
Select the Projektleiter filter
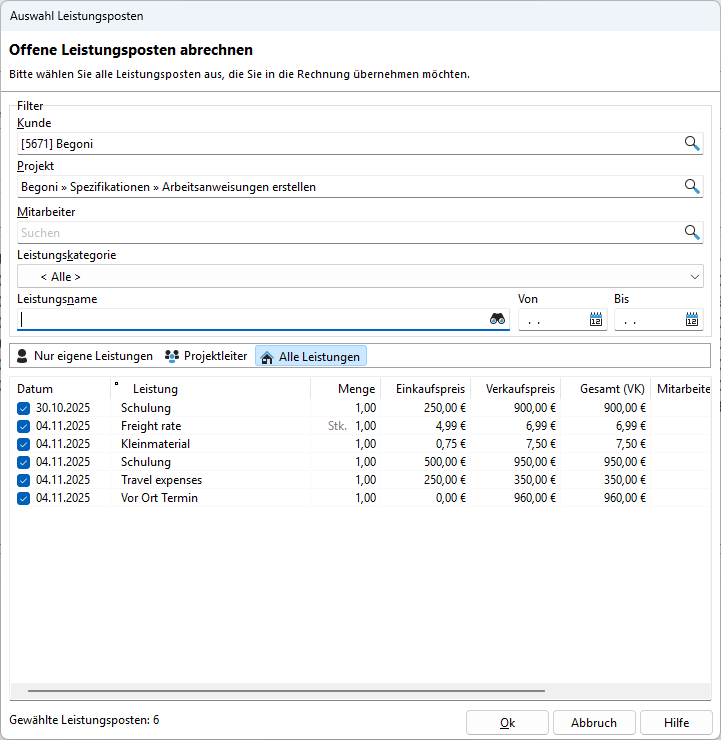206,356
